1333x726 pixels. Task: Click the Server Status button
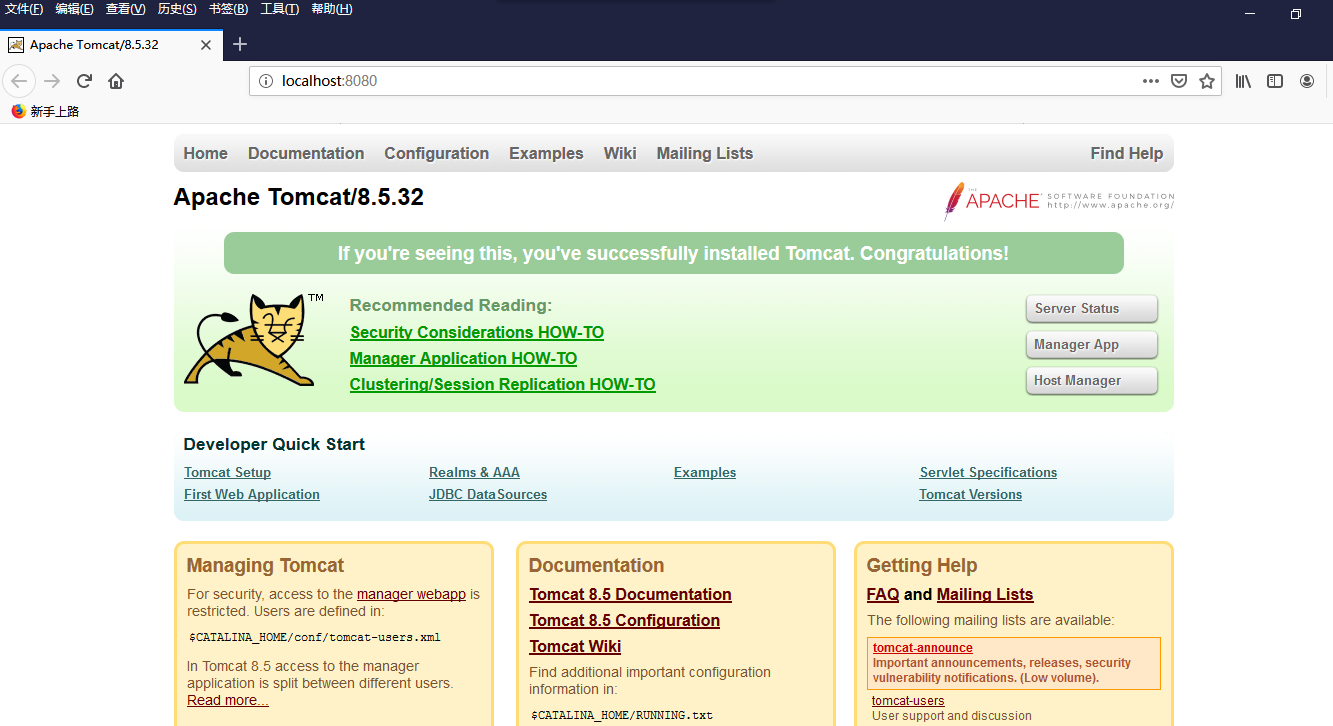tap(1092, 309)
